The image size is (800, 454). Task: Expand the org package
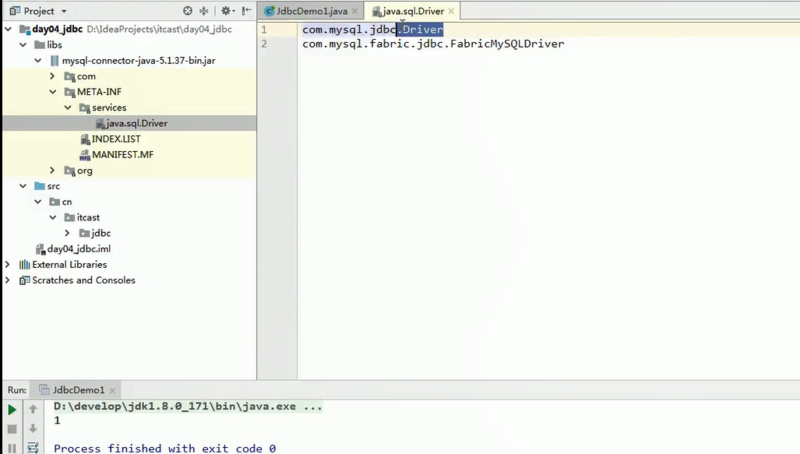(53, 170)
